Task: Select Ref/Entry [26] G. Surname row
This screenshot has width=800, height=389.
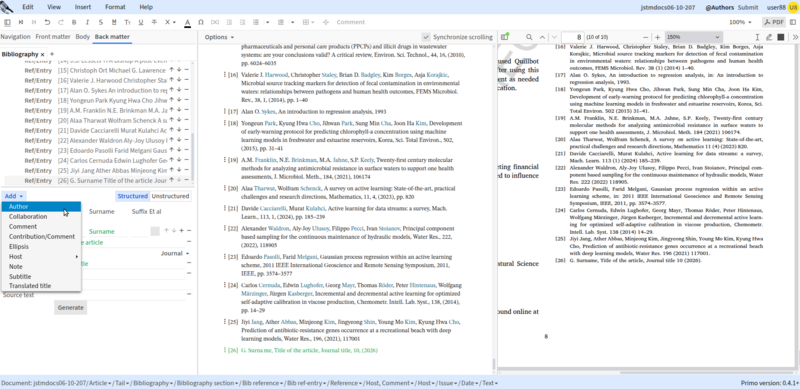Action: 97,180
